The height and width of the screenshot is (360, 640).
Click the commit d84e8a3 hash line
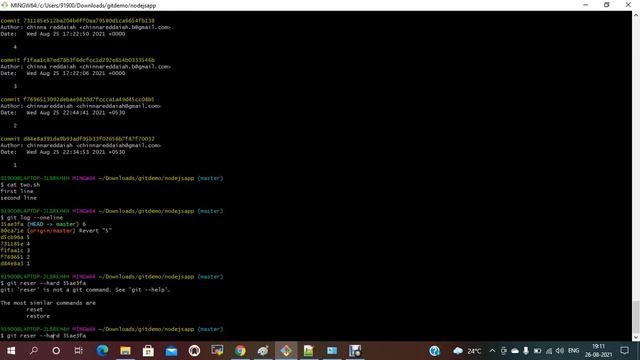[x=78, y=139]
